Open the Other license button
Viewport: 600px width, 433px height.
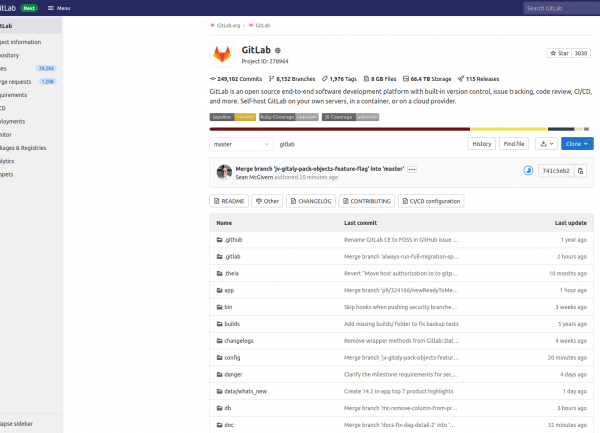(267, 201)
